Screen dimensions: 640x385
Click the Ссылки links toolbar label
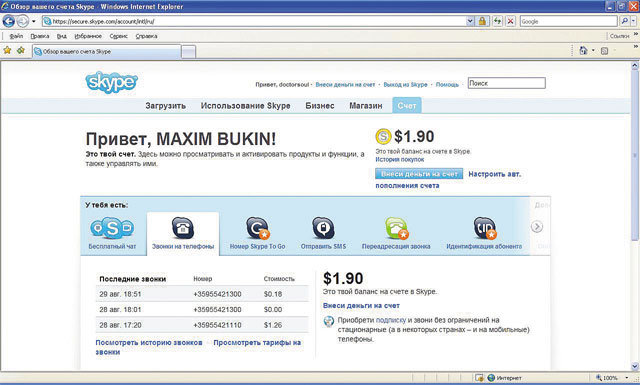tap(619, 36)
